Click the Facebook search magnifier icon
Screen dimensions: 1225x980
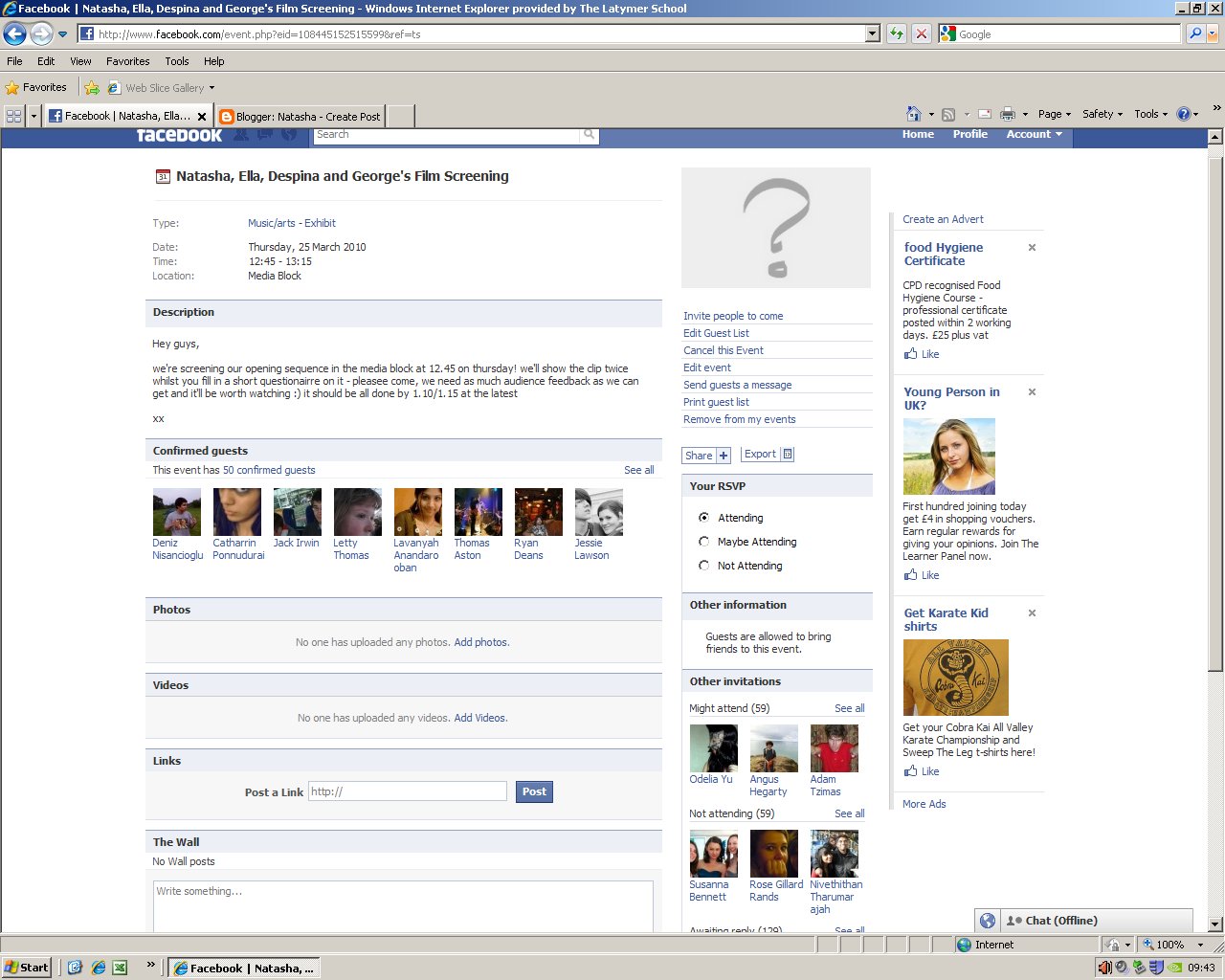point(590,135)
